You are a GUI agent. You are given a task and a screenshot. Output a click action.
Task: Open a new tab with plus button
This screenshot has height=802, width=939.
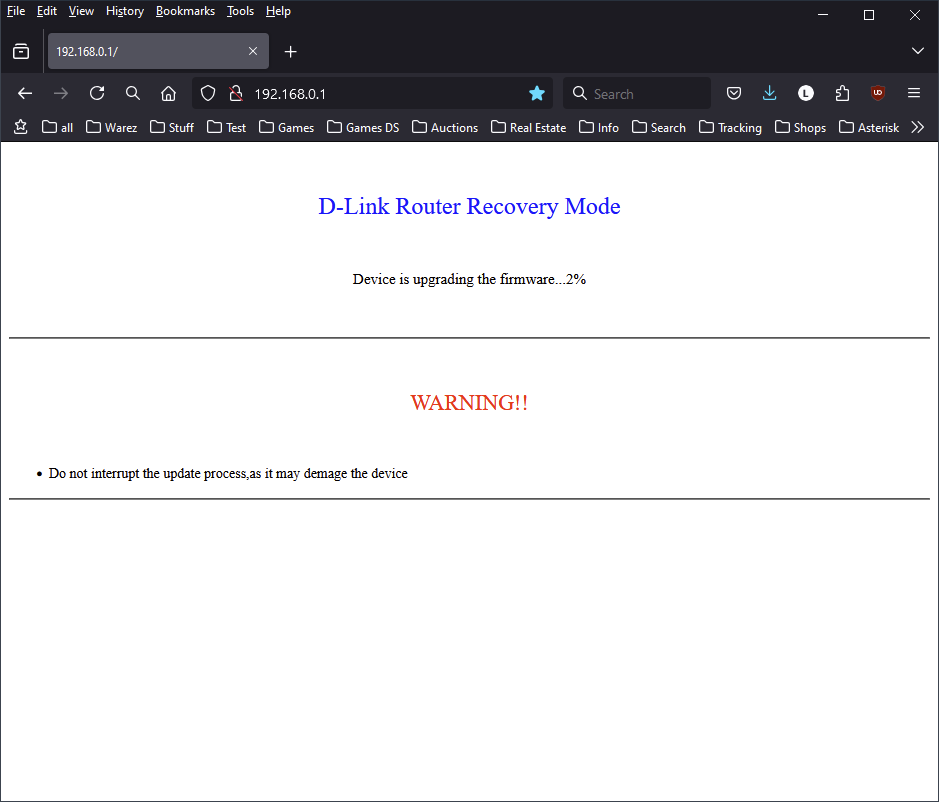coord(290,52)
